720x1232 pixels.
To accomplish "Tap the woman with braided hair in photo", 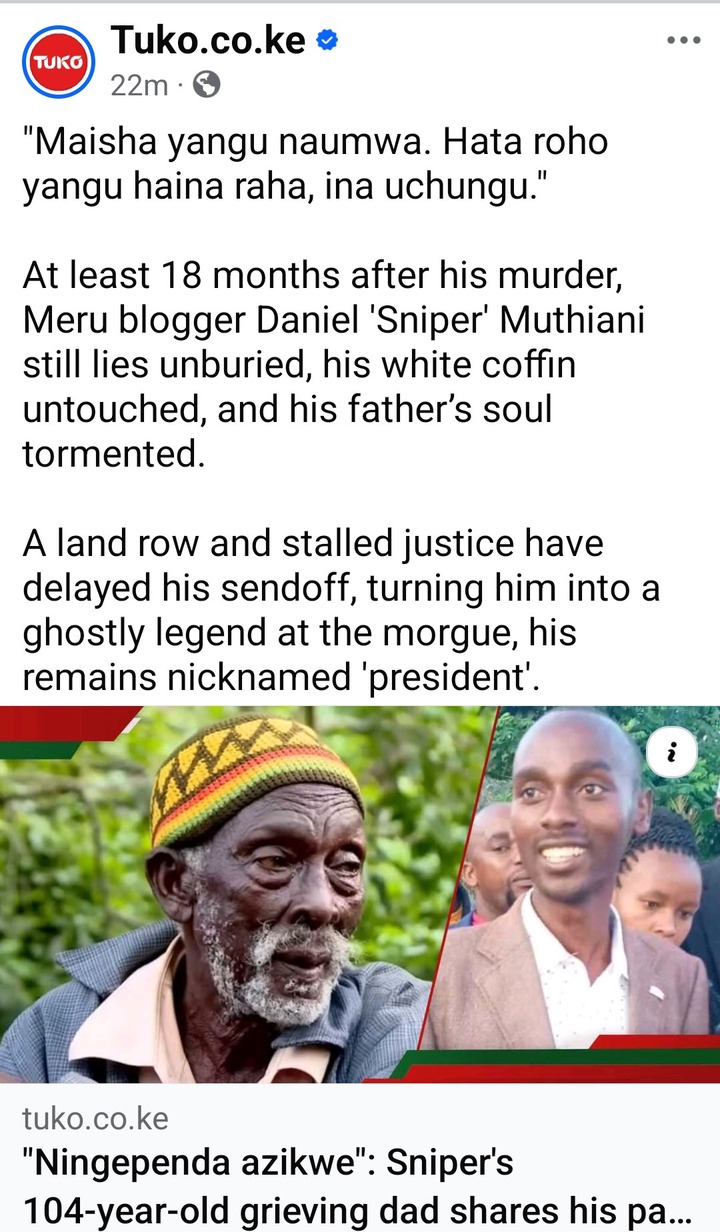I will (657, 880).
